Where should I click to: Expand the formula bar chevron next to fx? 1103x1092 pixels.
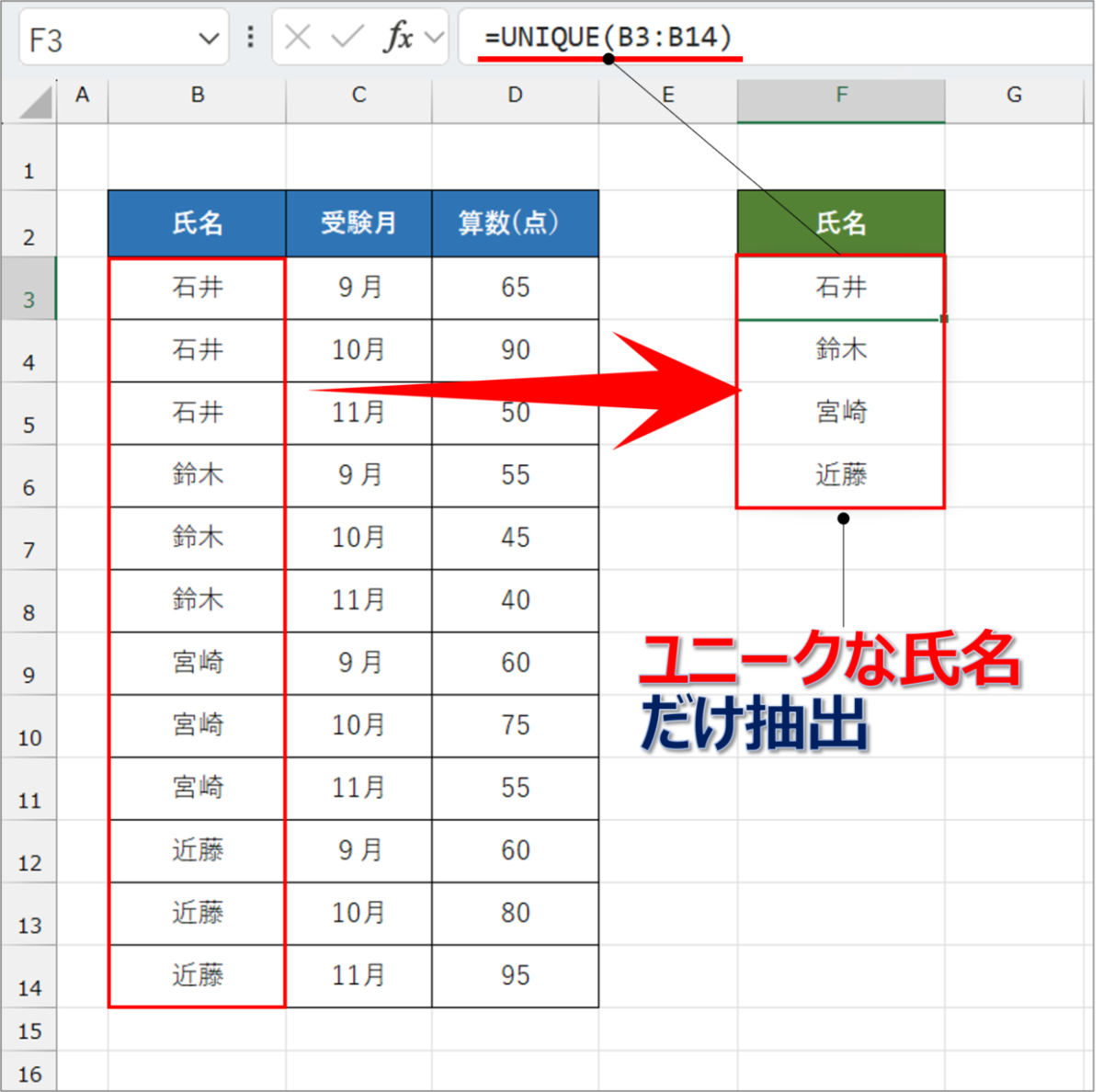434,39
